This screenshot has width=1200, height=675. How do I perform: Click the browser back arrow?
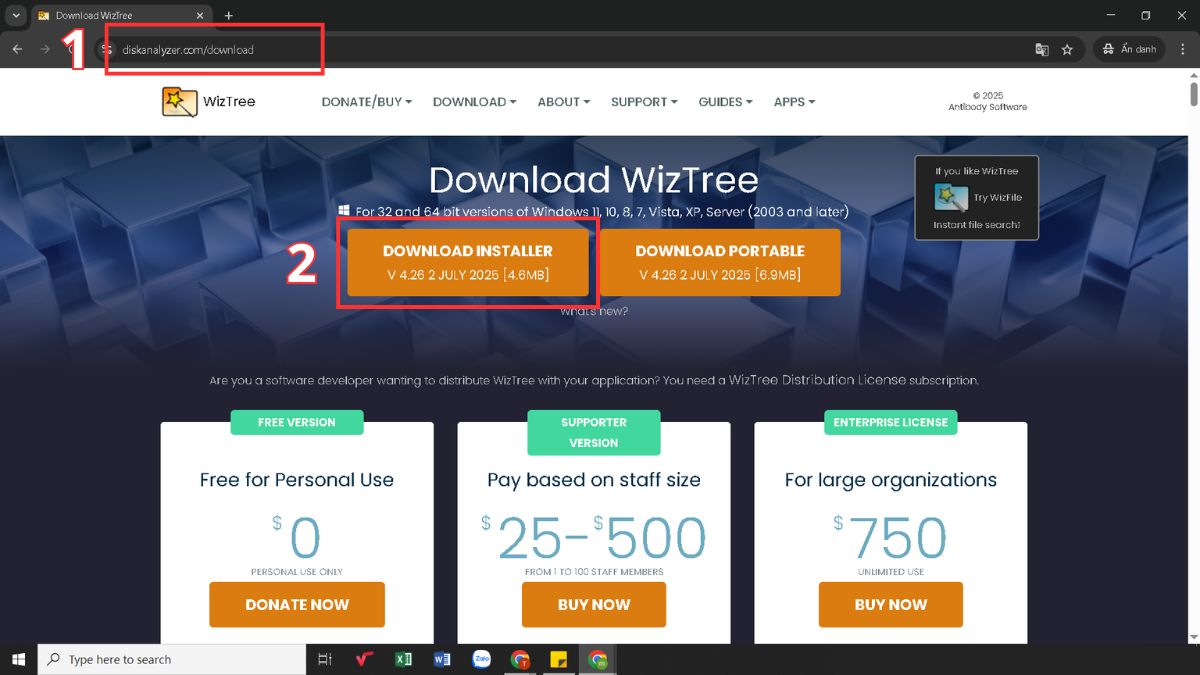tap(17, 49)
